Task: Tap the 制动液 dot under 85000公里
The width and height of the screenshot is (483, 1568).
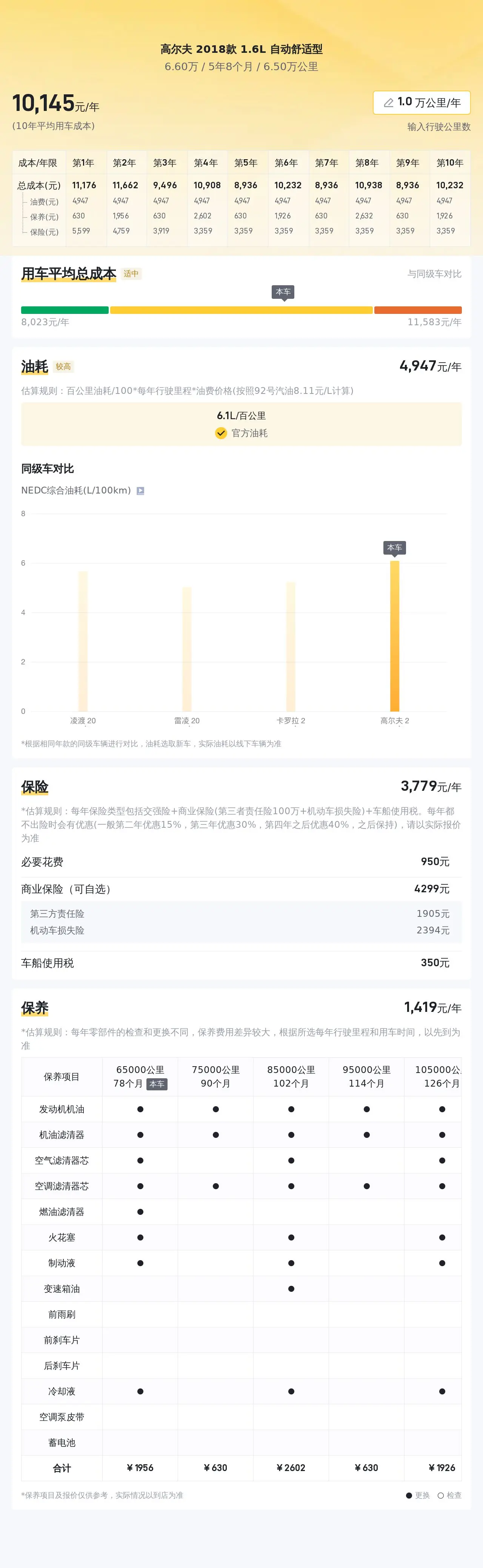Action: (291, 1263)
